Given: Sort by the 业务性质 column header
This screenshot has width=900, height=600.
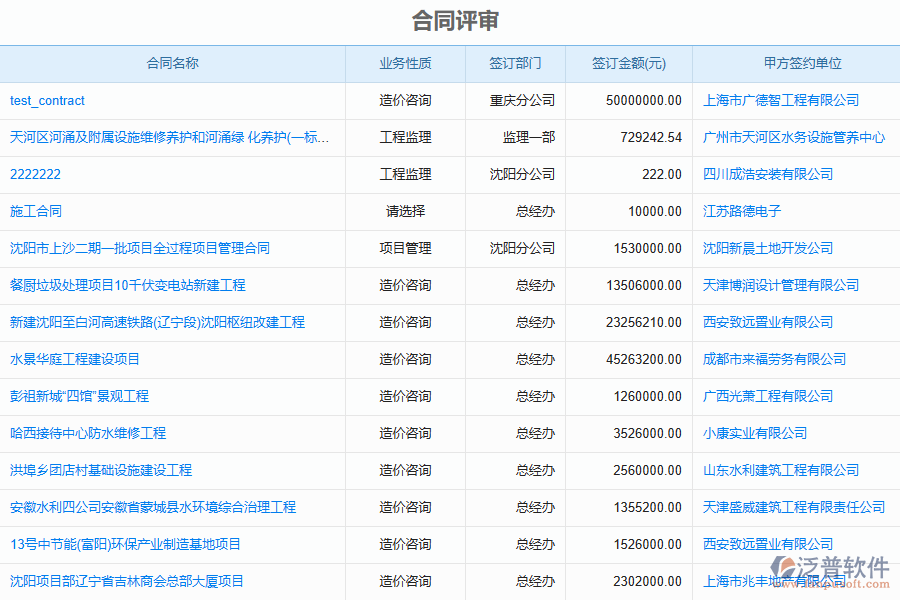Looking at the screenshot, I should 405,63.
